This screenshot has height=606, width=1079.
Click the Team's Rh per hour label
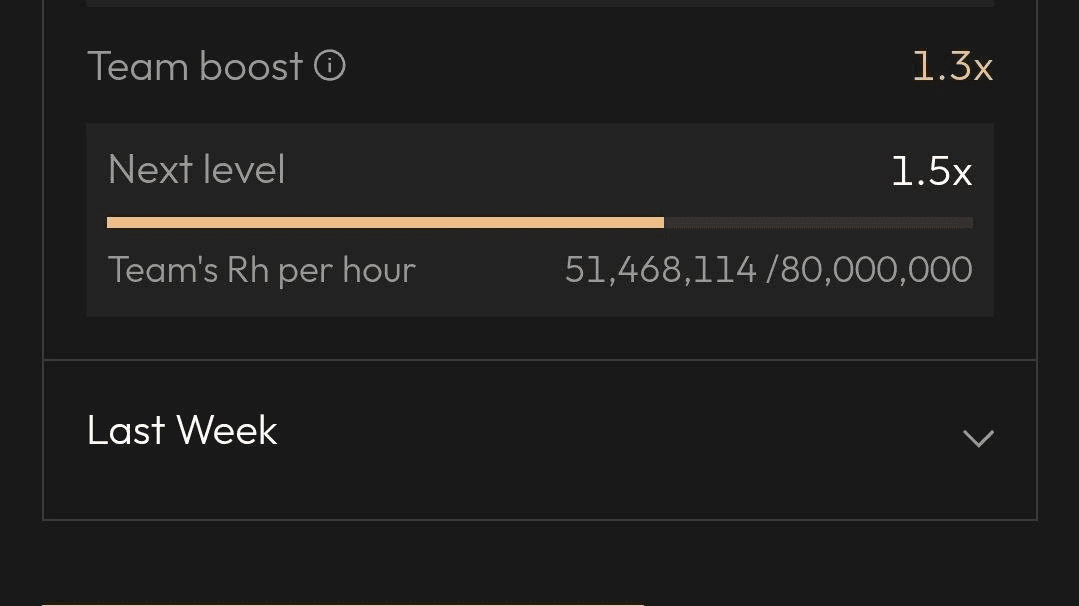tap(261, 270)
